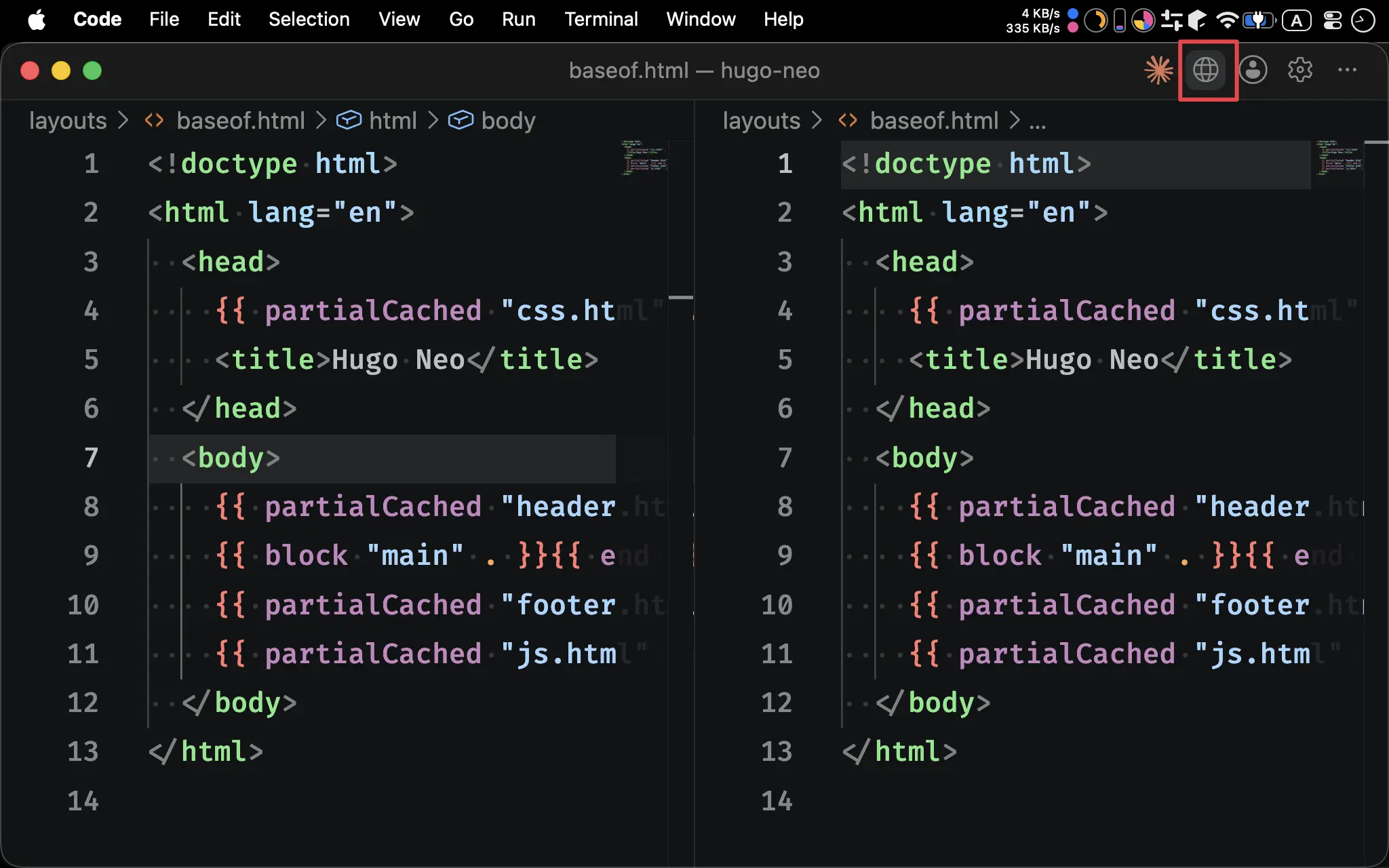1389x868 pixels.
Task: Open the Terminal menu
Action: (x=601, y=19)
